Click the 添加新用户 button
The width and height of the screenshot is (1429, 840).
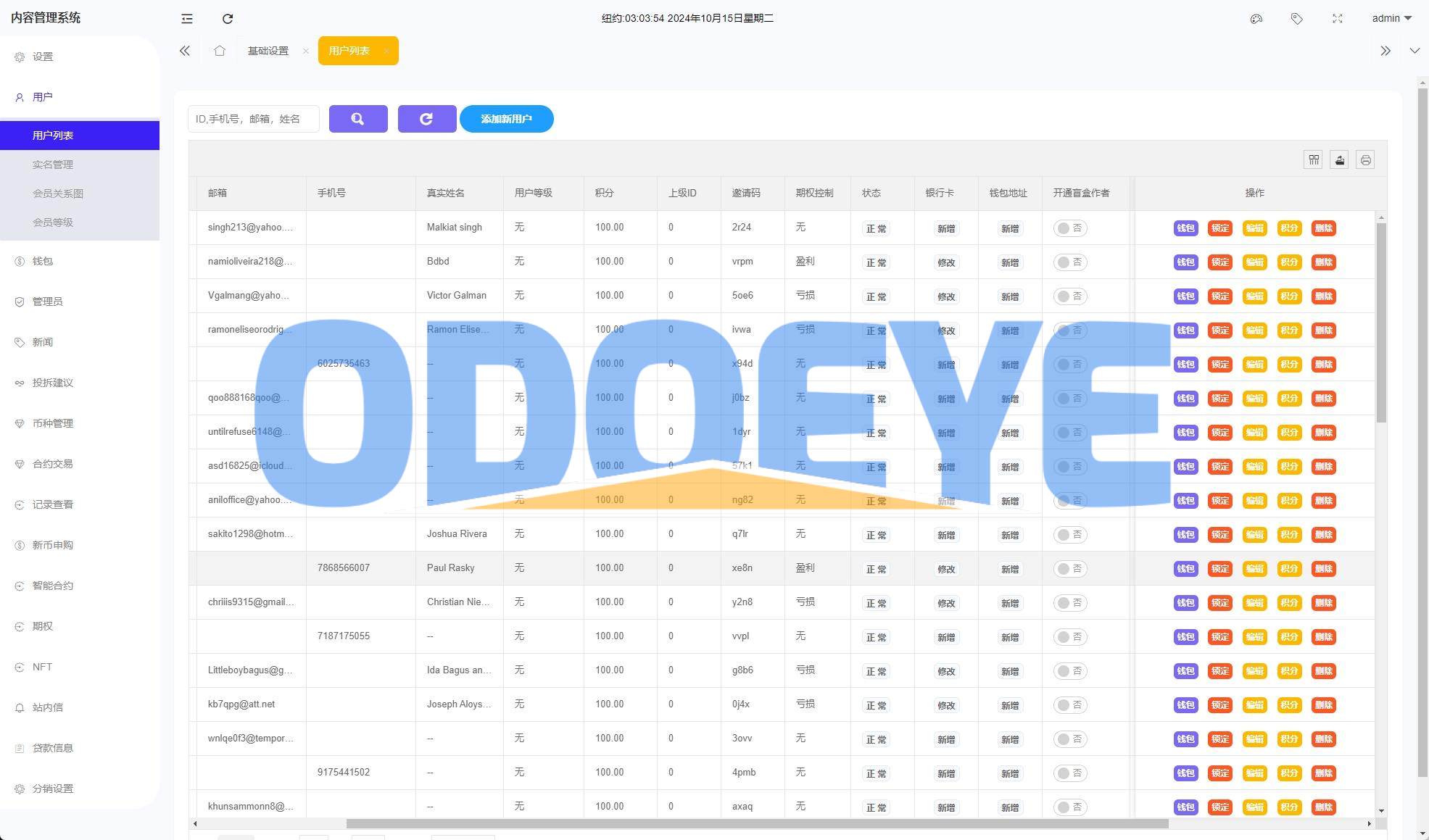pyautogui.click(x=507, y=119)
